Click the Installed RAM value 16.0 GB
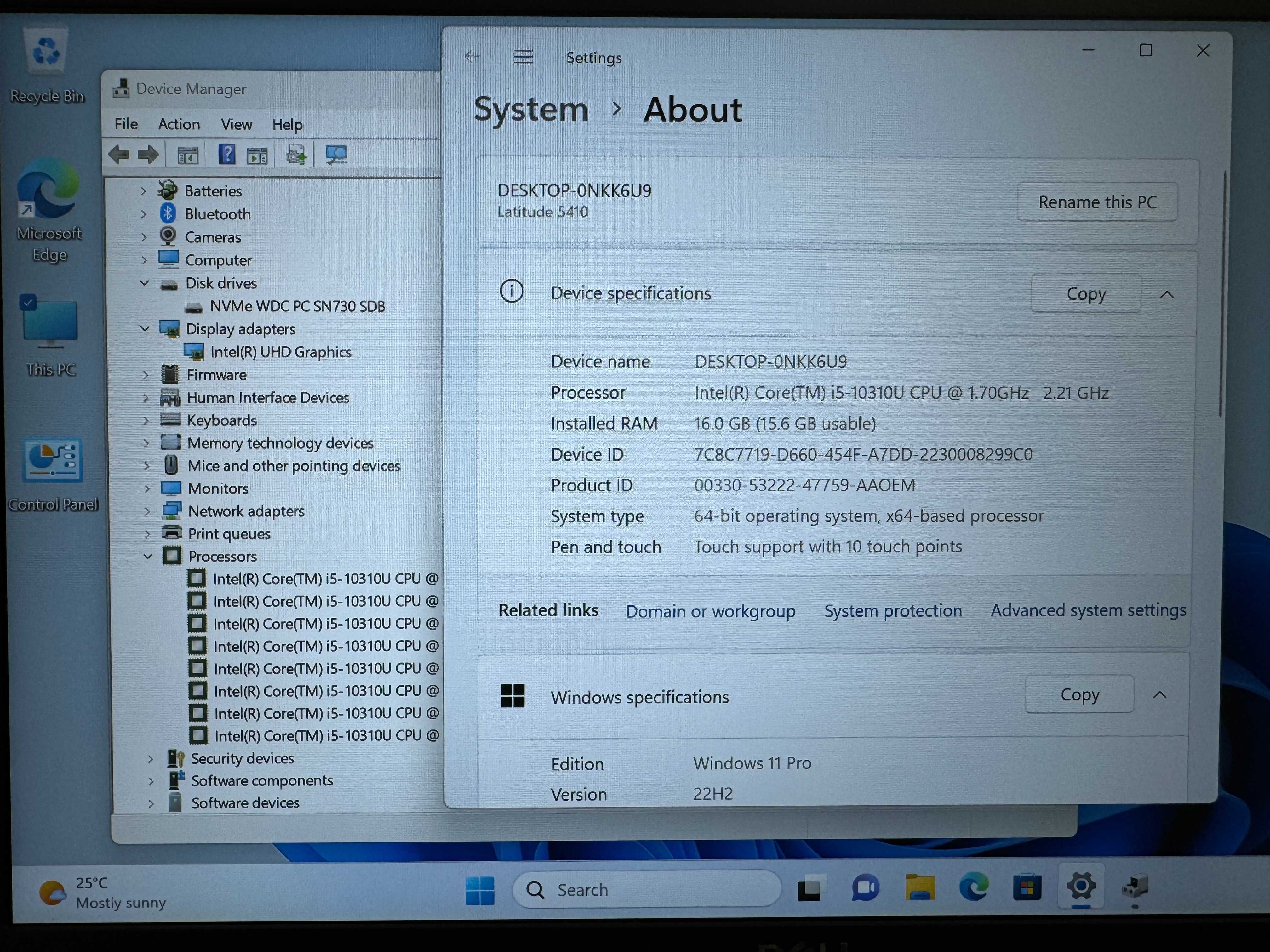Image resolution: width=1270 pixels, height=952 pixels. click(x=785, y=423)
